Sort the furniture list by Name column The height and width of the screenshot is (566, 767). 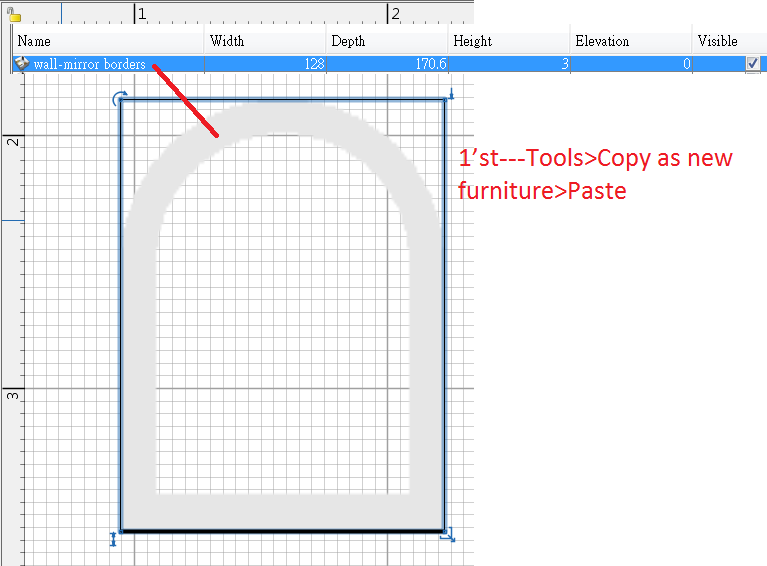108,41
